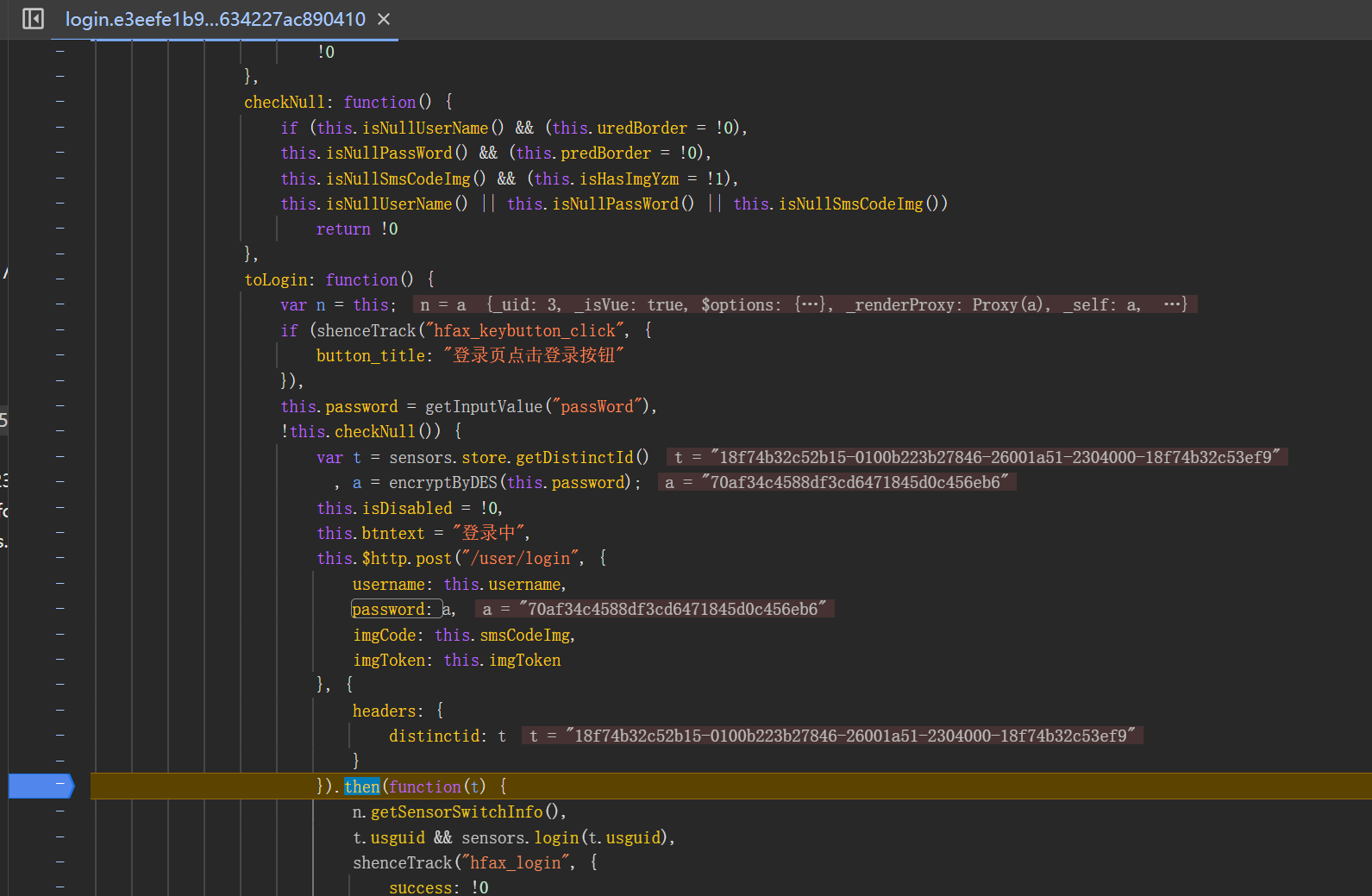Click the "hfax_login" string
The image size is (1372, 896).
516,862
